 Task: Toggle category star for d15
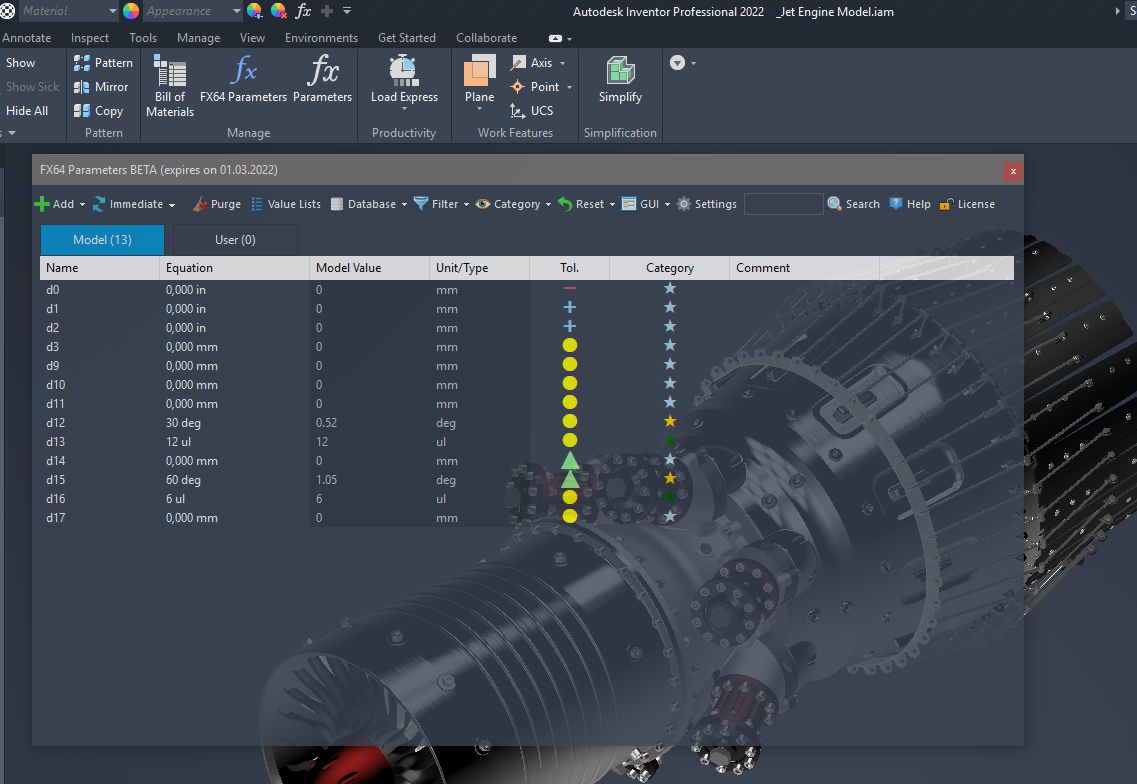670,478
